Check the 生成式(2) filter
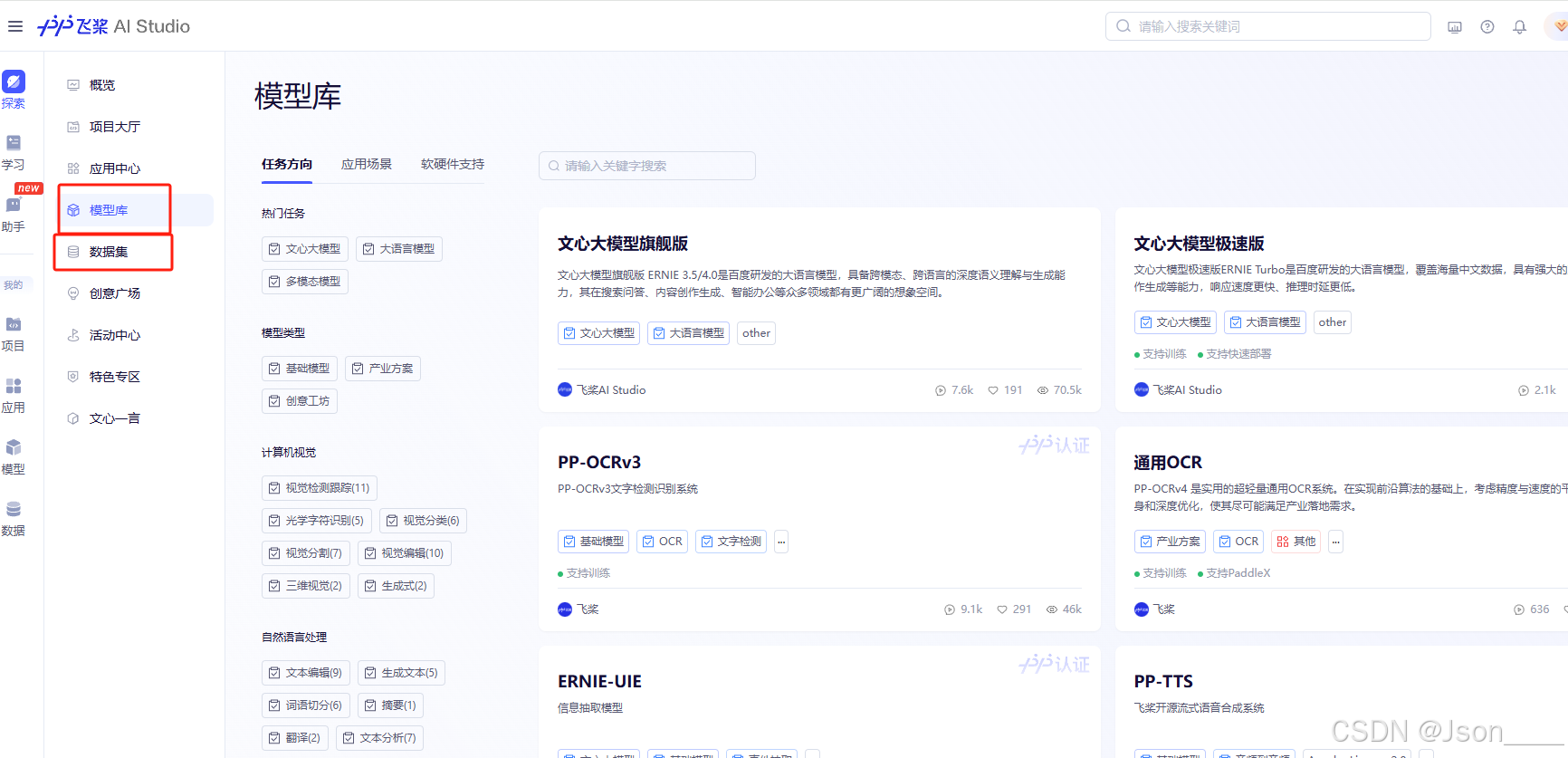Viewport: 1568px width, 758px height. [396, 586]
